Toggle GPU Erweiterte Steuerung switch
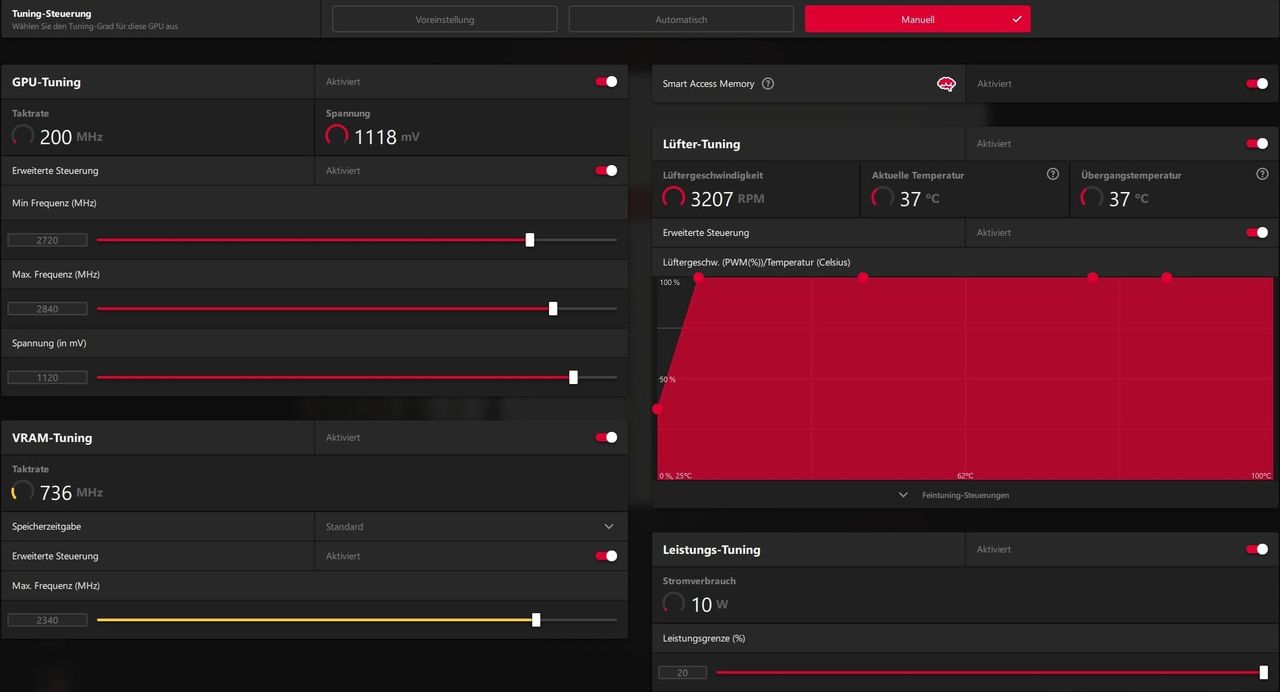The width and height of the screenshot is (1280, 692). [x=606, y=170]
